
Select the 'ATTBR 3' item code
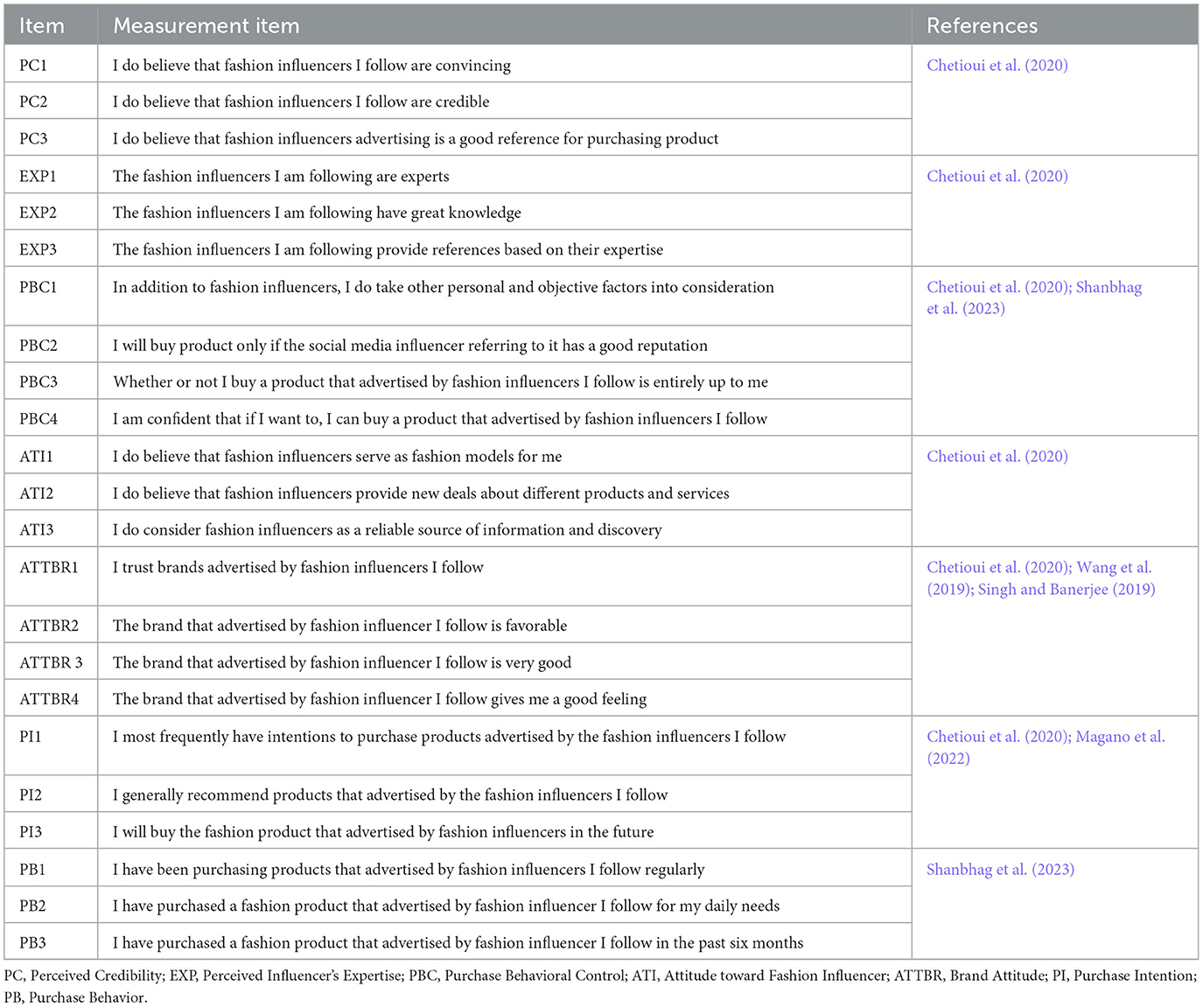51,663
